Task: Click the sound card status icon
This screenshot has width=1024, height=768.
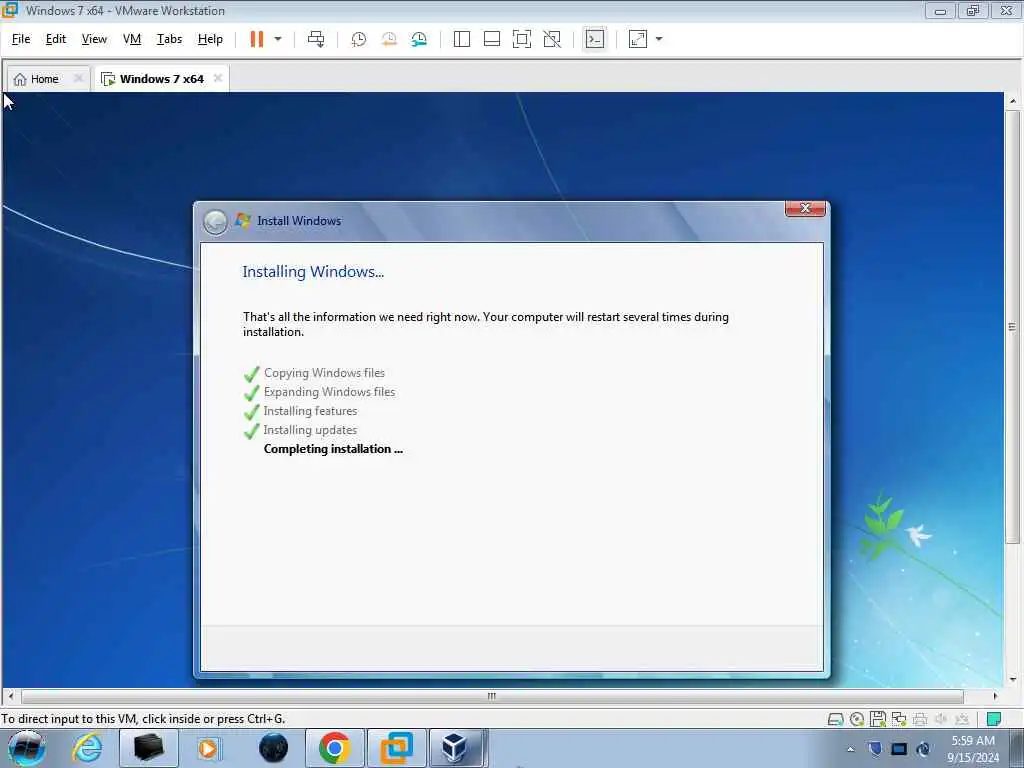Action: point(941,719)
